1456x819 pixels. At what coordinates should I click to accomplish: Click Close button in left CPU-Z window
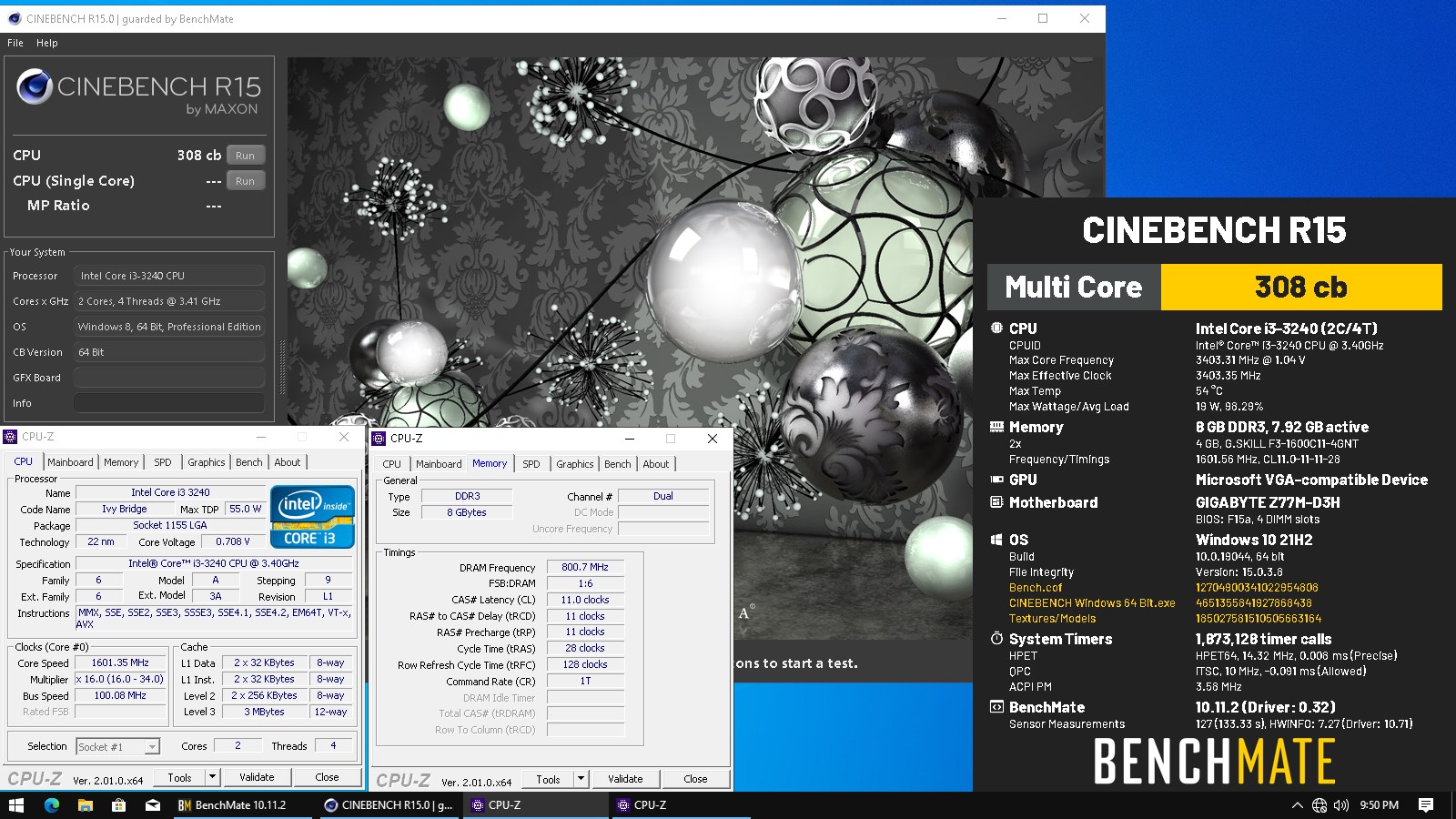[x=327, y=778]
